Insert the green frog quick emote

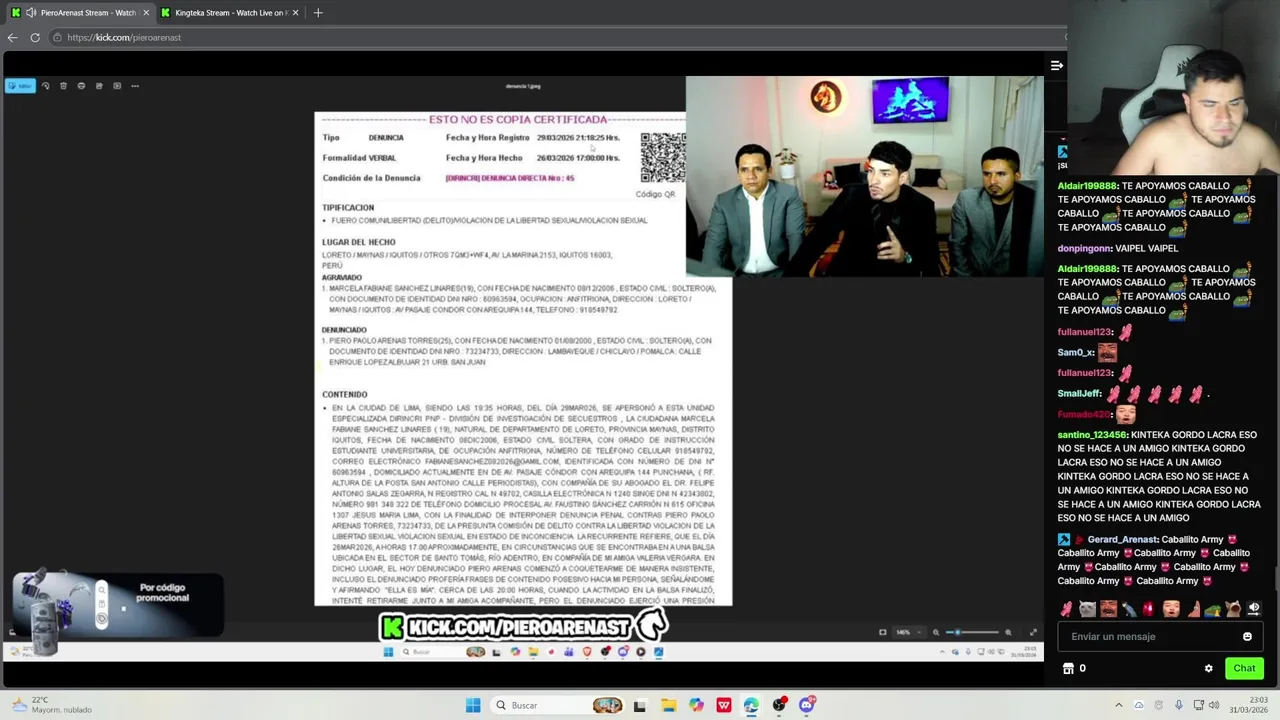[1212, 609]
